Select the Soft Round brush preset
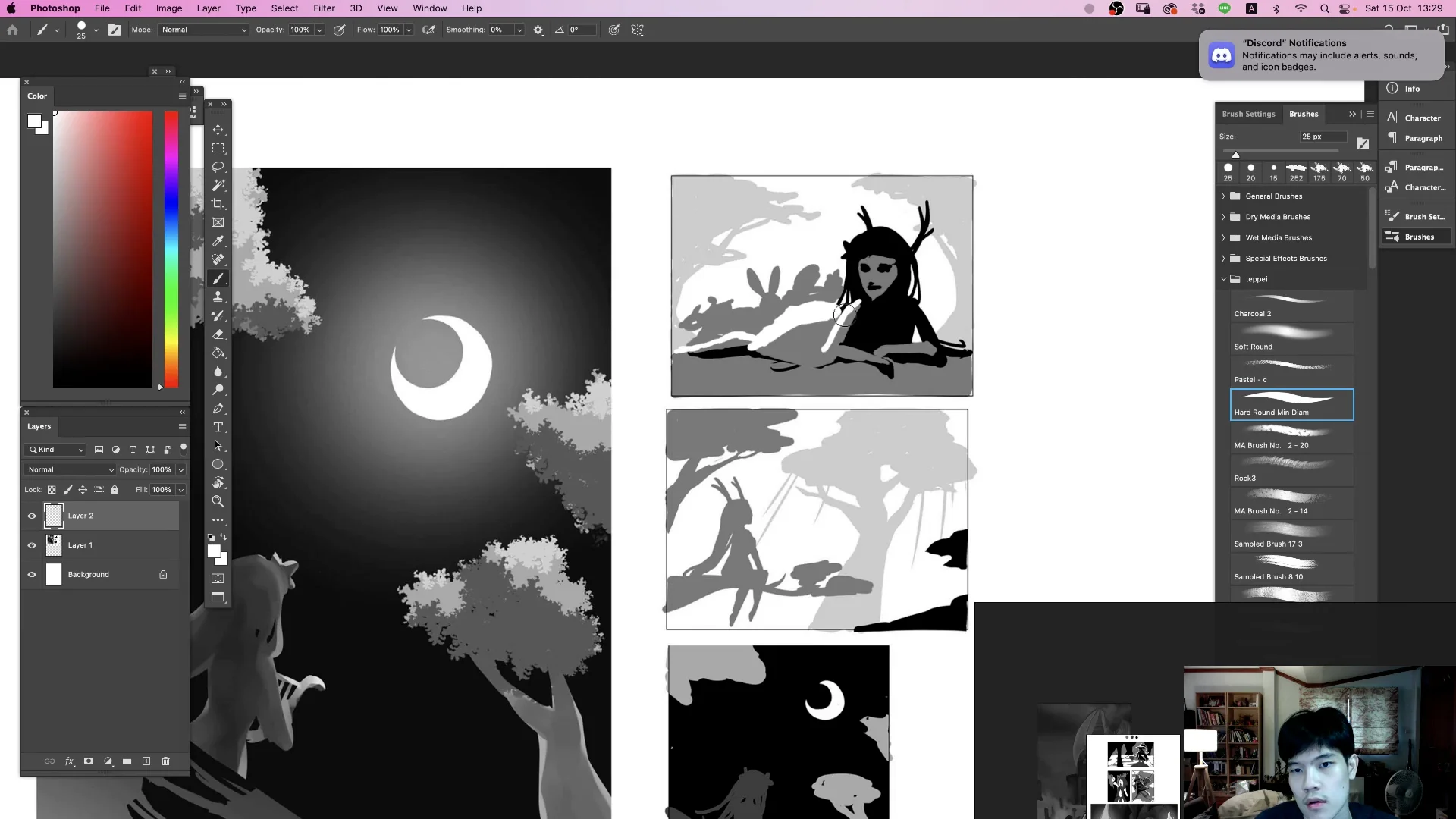The image size is (1456, 819). click(x=1291, y=337)
